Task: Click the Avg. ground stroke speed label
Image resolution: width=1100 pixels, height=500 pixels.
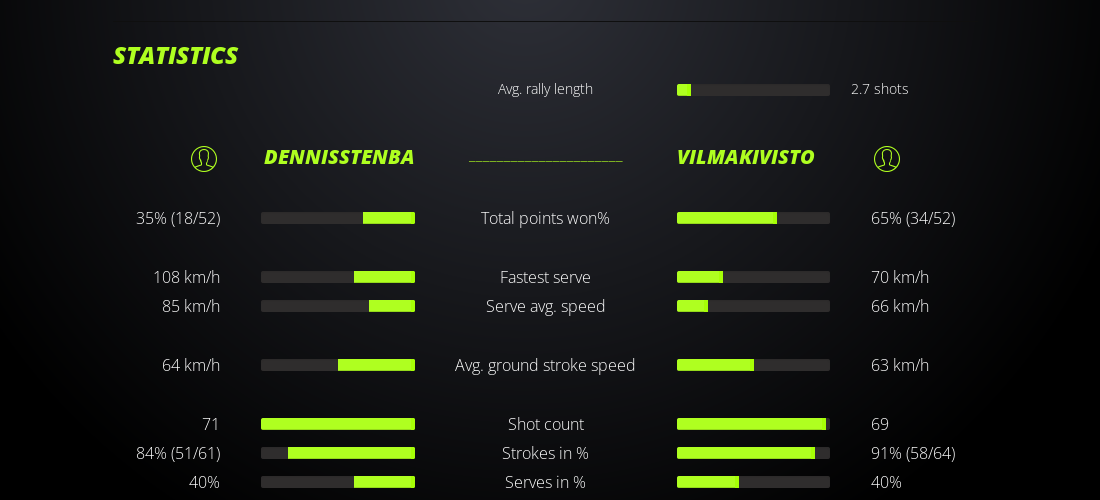Action: tap(545, 365)
